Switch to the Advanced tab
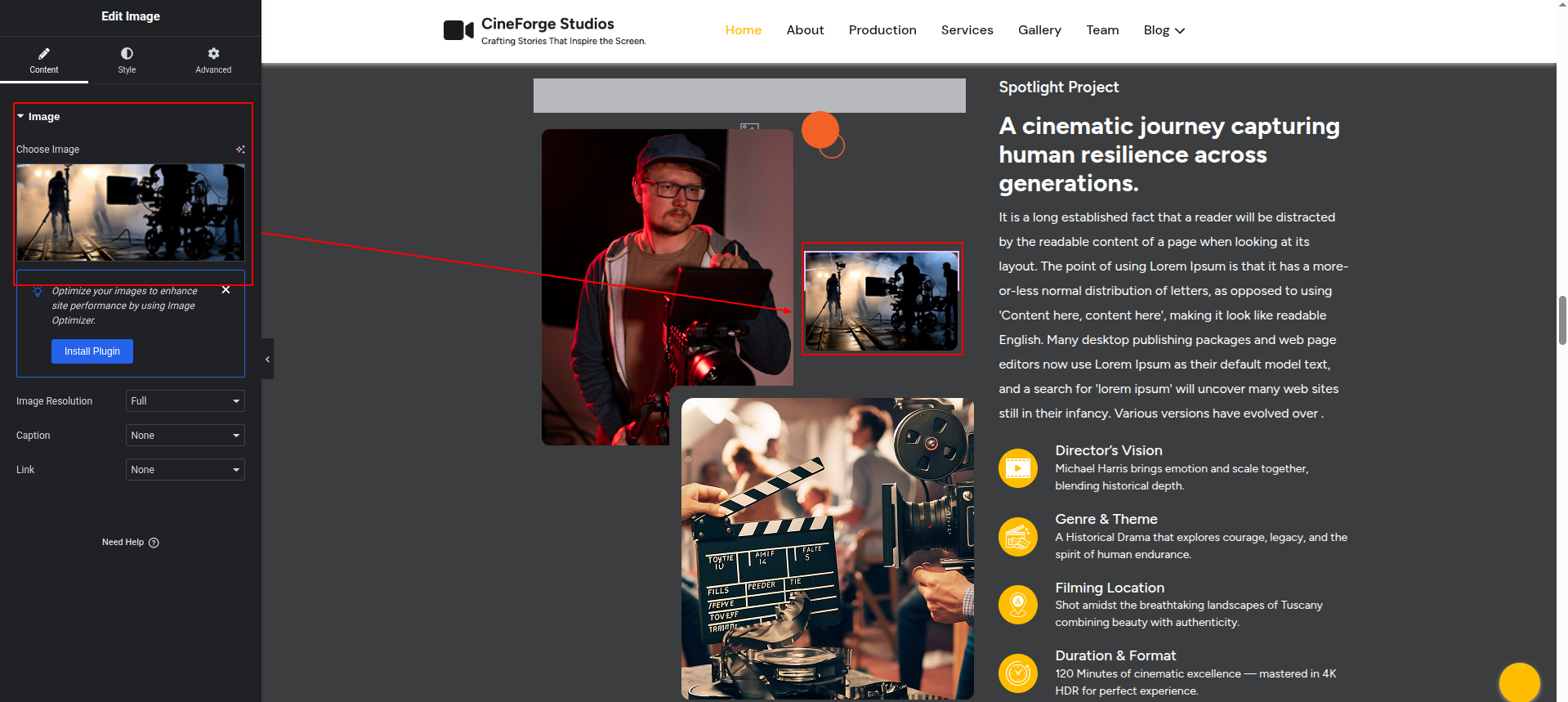Viewport: 1568px width, 702px height. [213, 60]
